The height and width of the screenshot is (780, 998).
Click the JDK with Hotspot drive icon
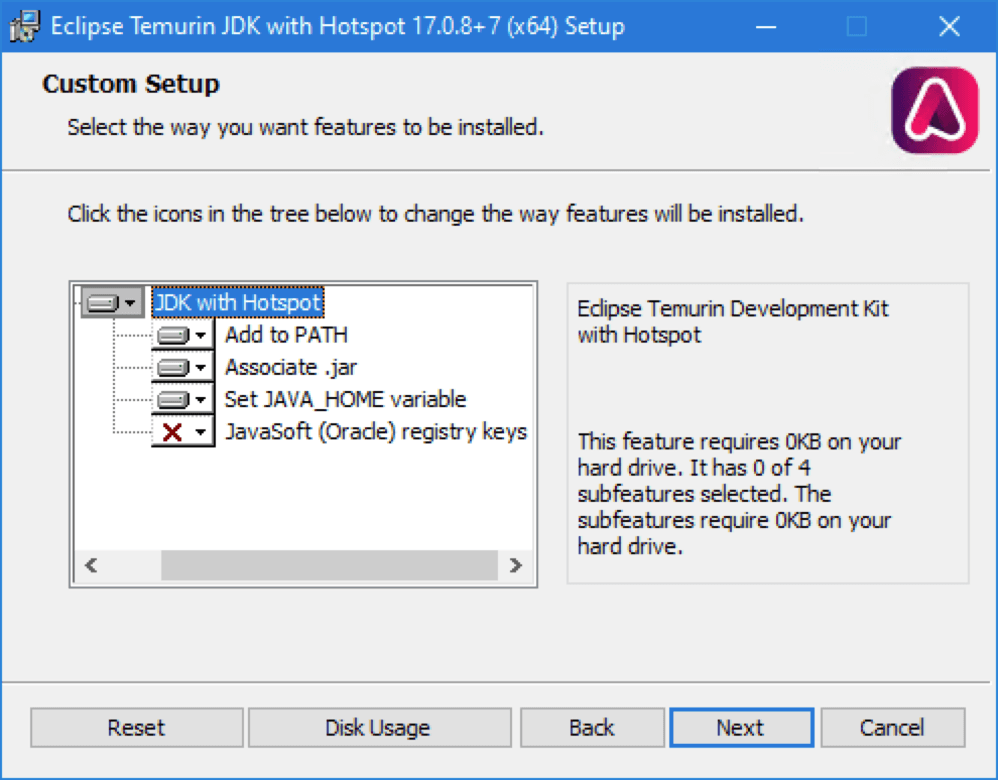103,302
